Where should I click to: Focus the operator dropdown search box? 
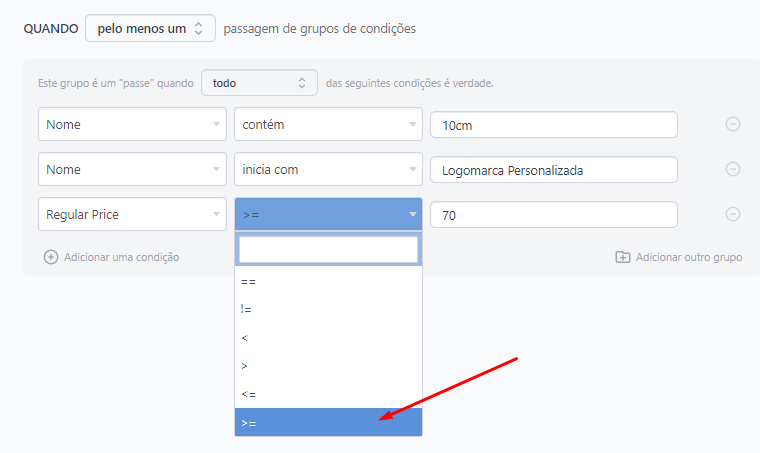[328, 250]
